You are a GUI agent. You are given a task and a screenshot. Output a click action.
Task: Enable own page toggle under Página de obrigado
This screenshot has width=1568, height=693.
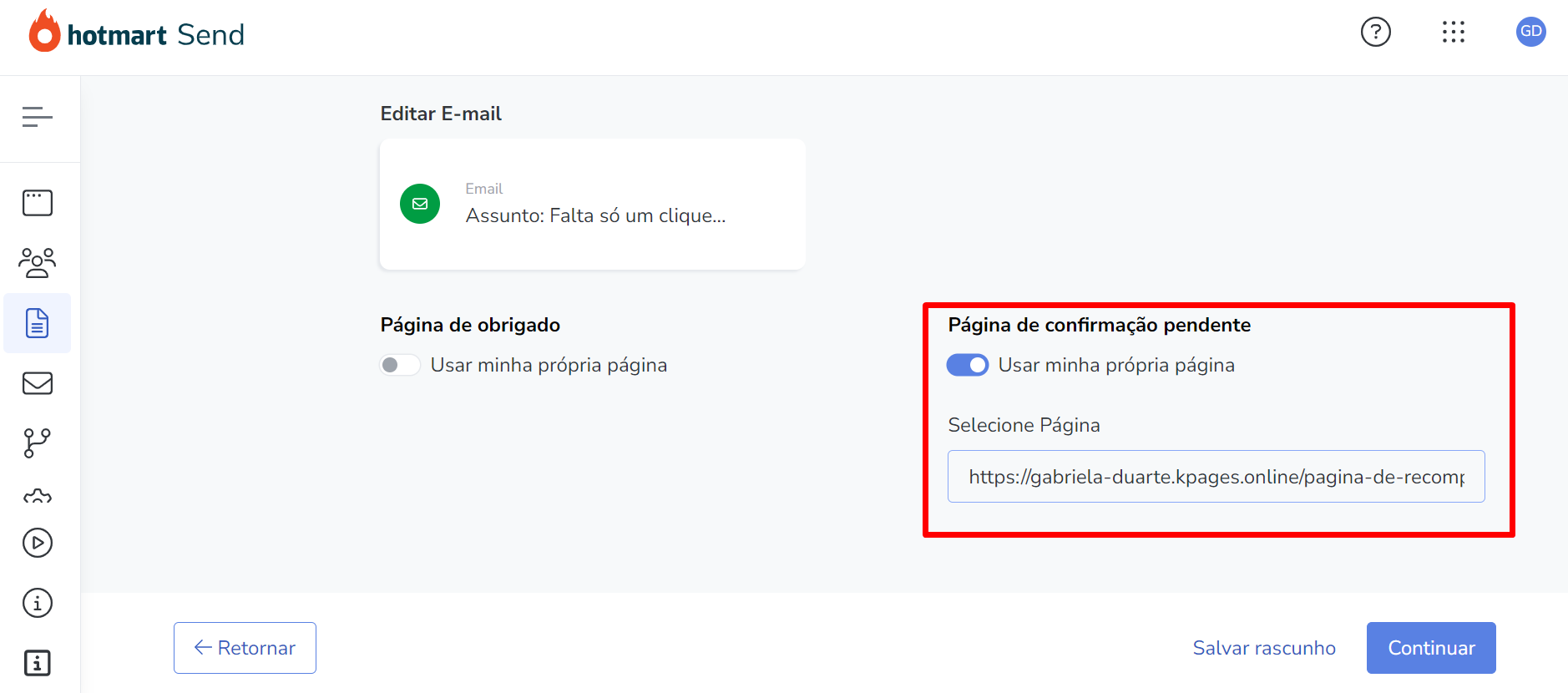400,365
